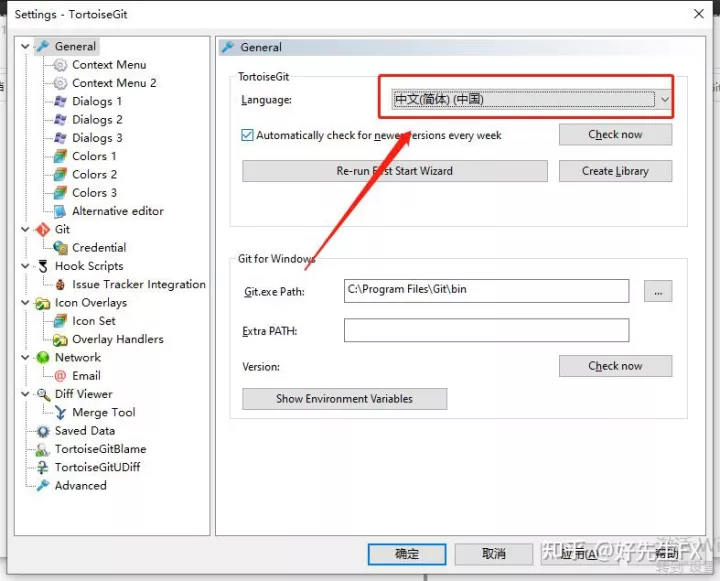Click the Icon Overlays folder icon

pyautogui.click(x=43, y=303)
